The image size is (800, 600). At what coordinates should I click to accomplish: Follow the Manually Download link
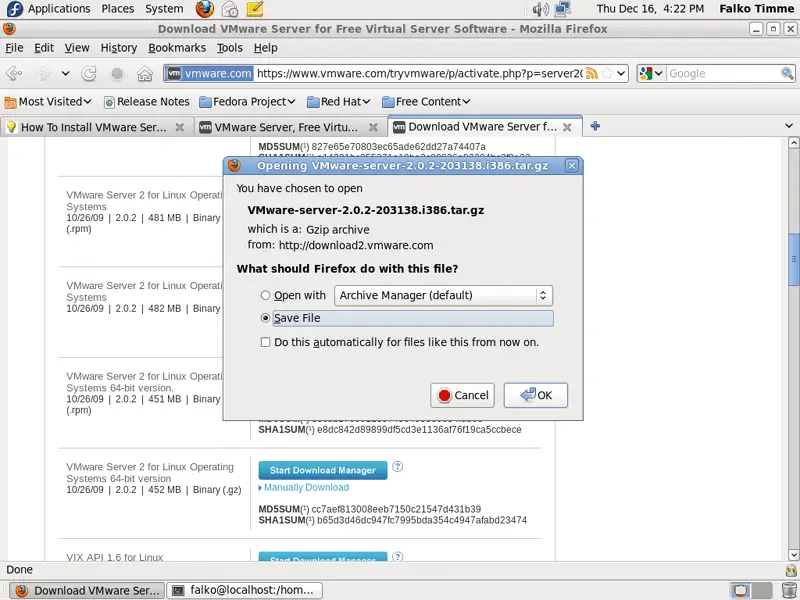306,488
